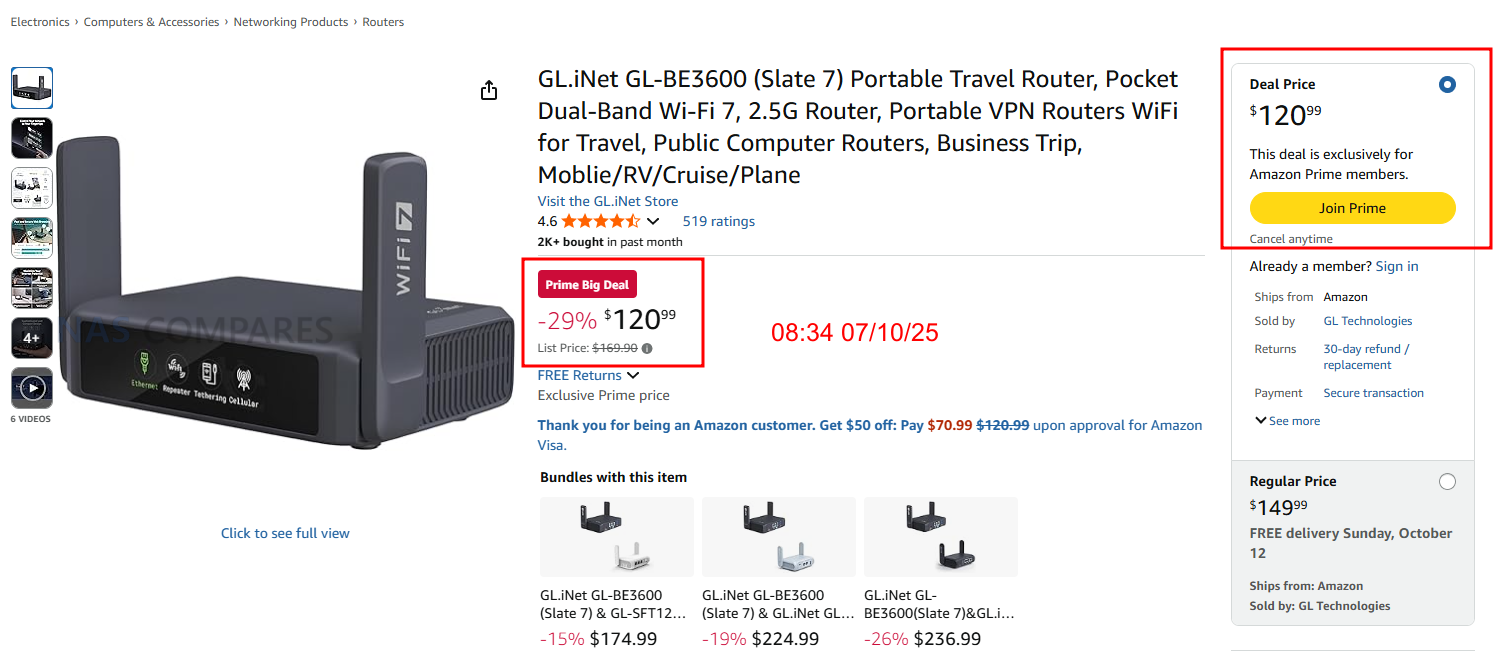The width and height of the screenshot is (1499, 656).
Task: Click to see full view of the image
Action: point(285,533)
